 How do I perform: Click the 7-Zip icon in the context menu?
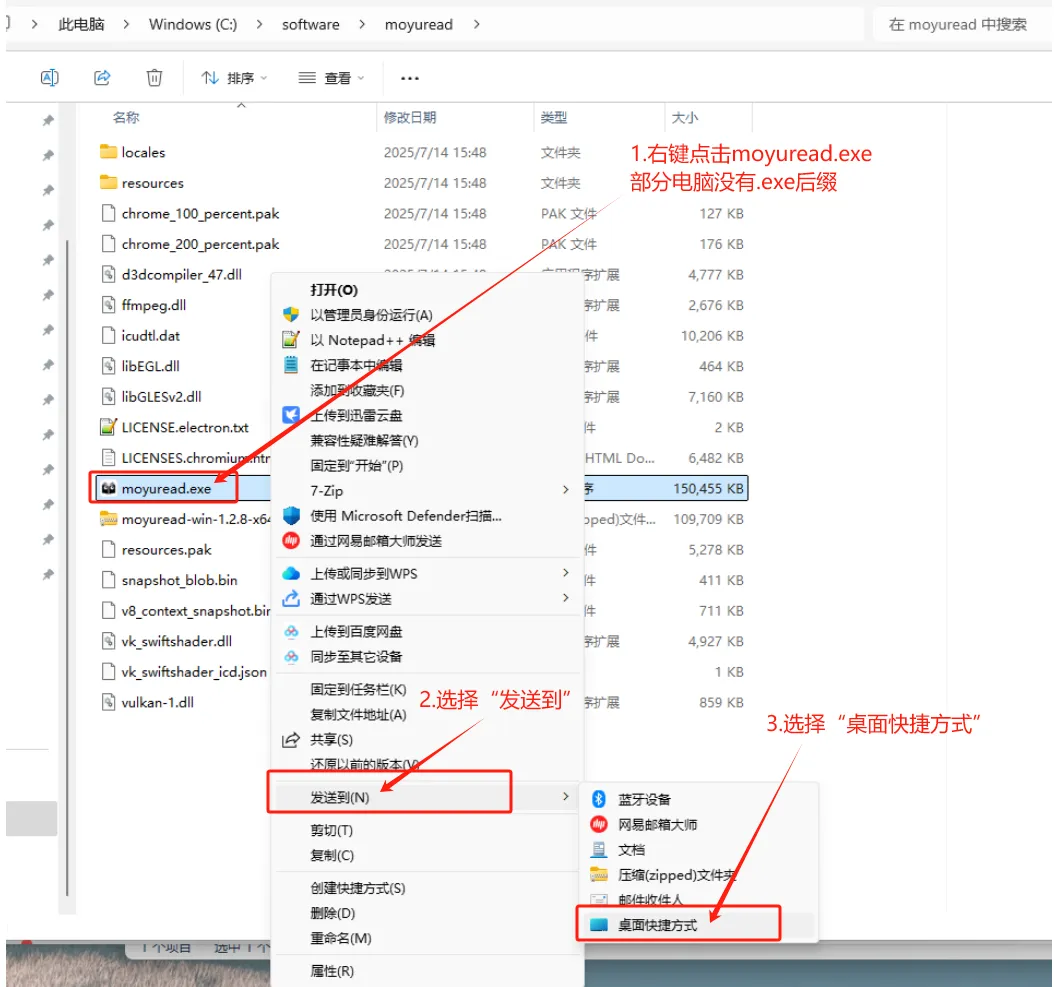(x=293, y=491)
